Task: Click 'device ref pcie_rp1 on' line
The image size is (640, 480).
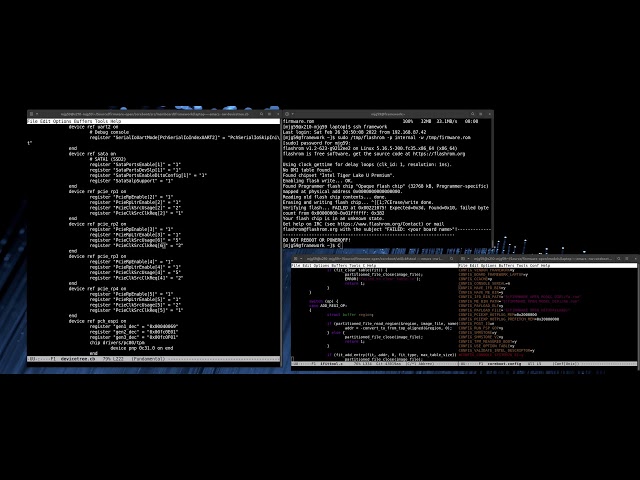Action: 97,191
